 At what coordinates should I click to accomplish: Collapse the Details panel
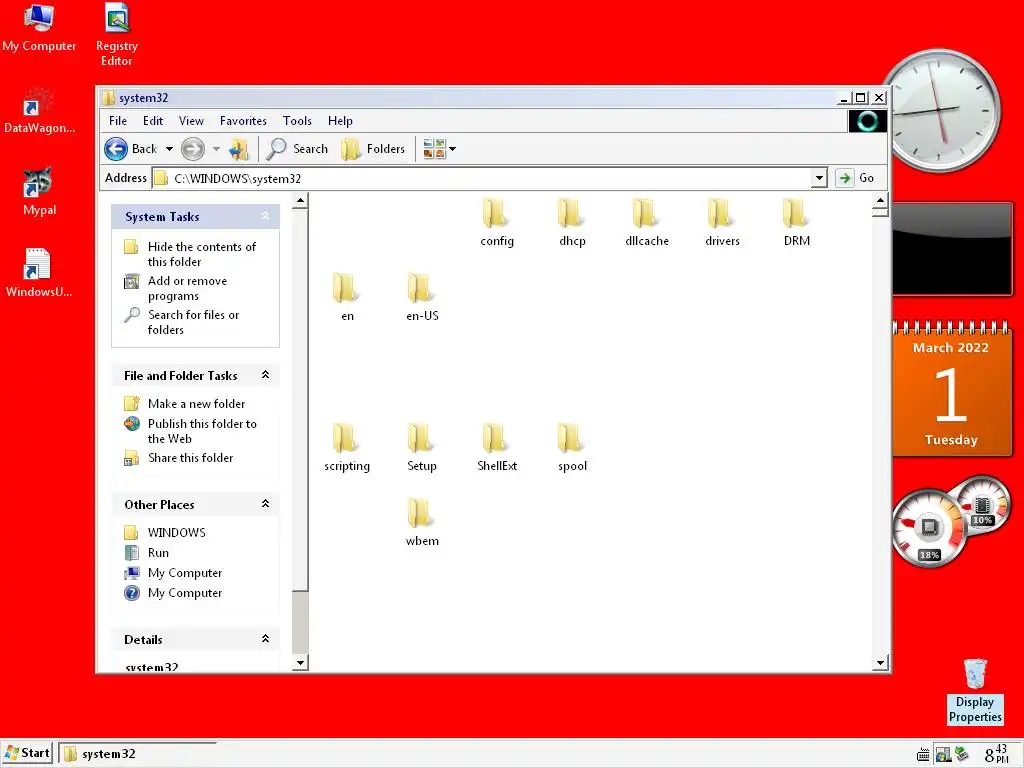tap(265, 638)
